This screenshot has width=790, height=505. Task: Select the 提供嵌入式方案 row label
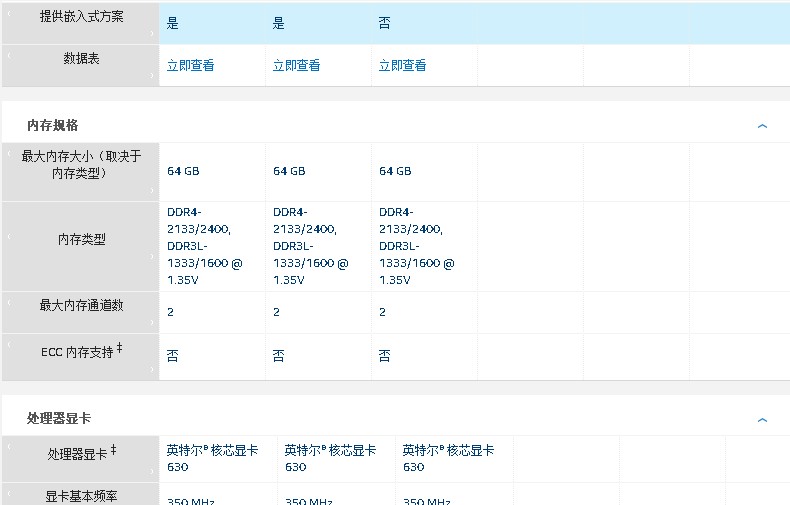click(x=81, y=17)
